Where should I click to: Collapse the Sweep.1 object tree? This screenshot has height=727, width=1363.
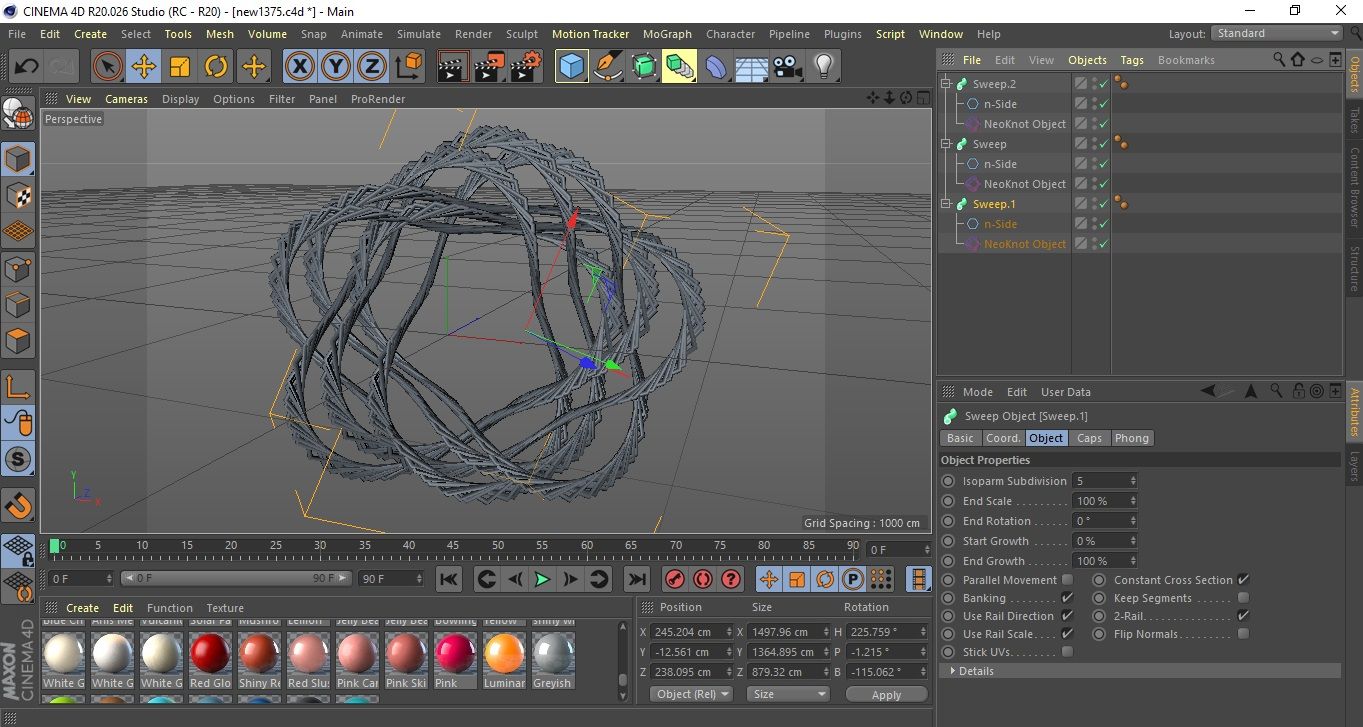(946, 204)
